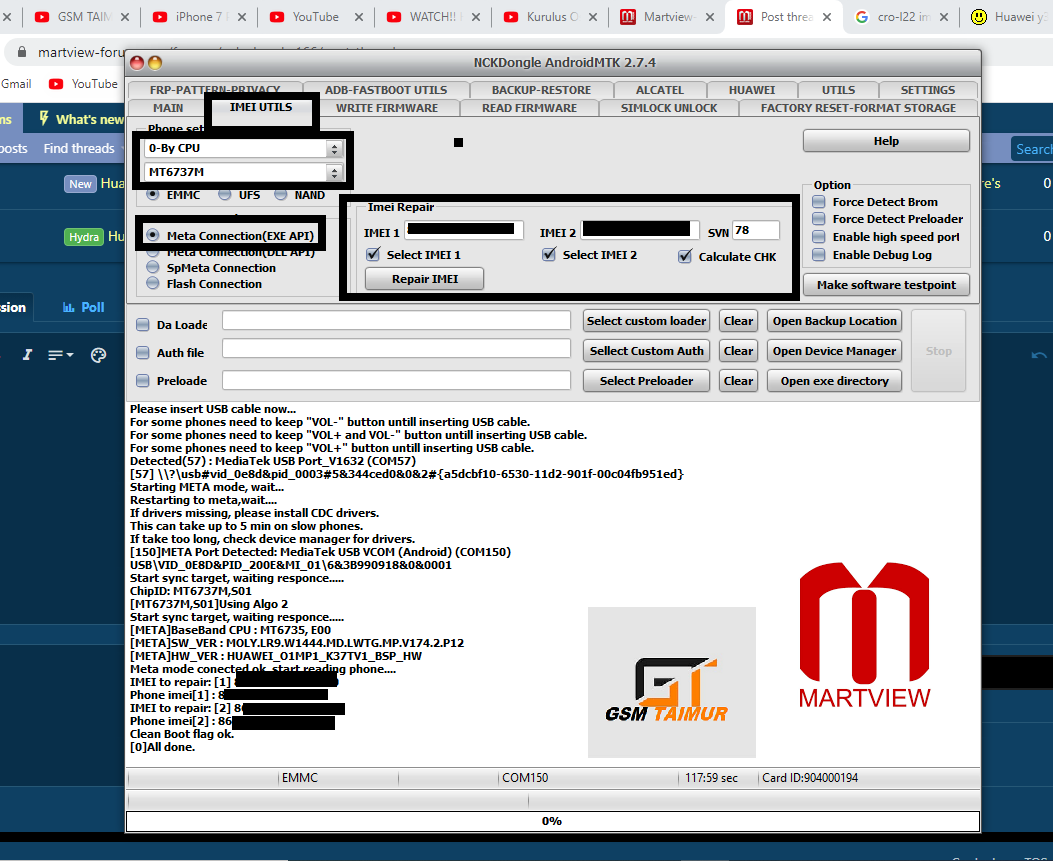Open the IMEI UTILS tab

[x=261, y=107]
